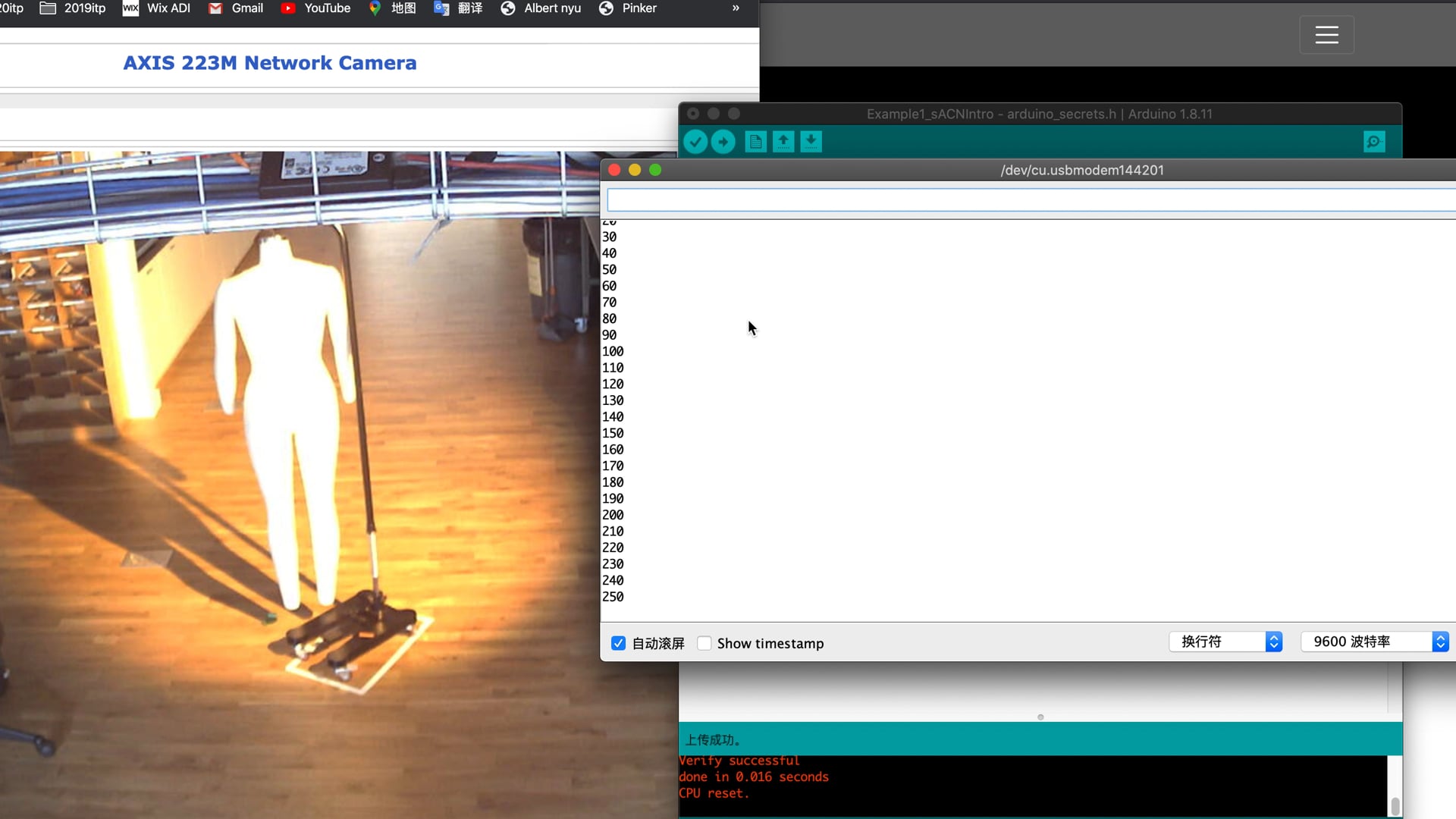Image resolution: width=1456 pixels, height=819 pixels.
Task: Open Serial Monitor magnifier icon
Action: (1374, 142)
